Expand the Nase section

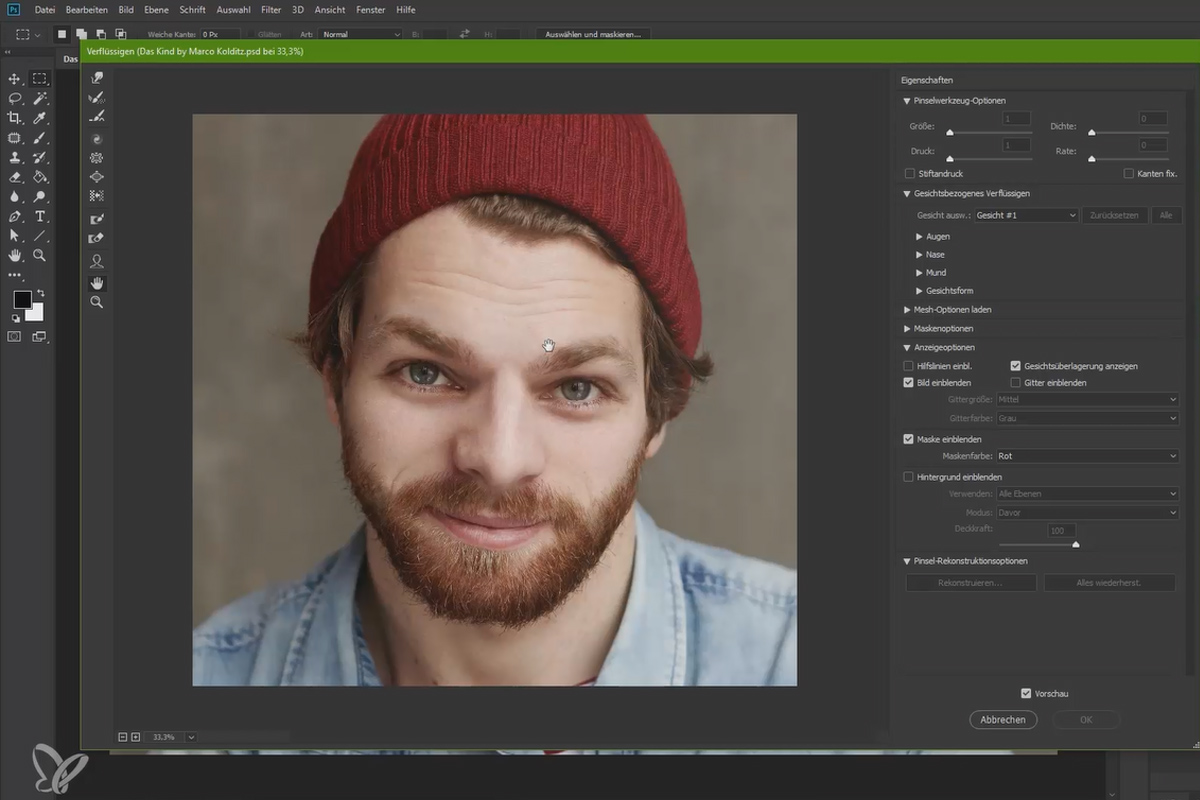coord(919,255)
